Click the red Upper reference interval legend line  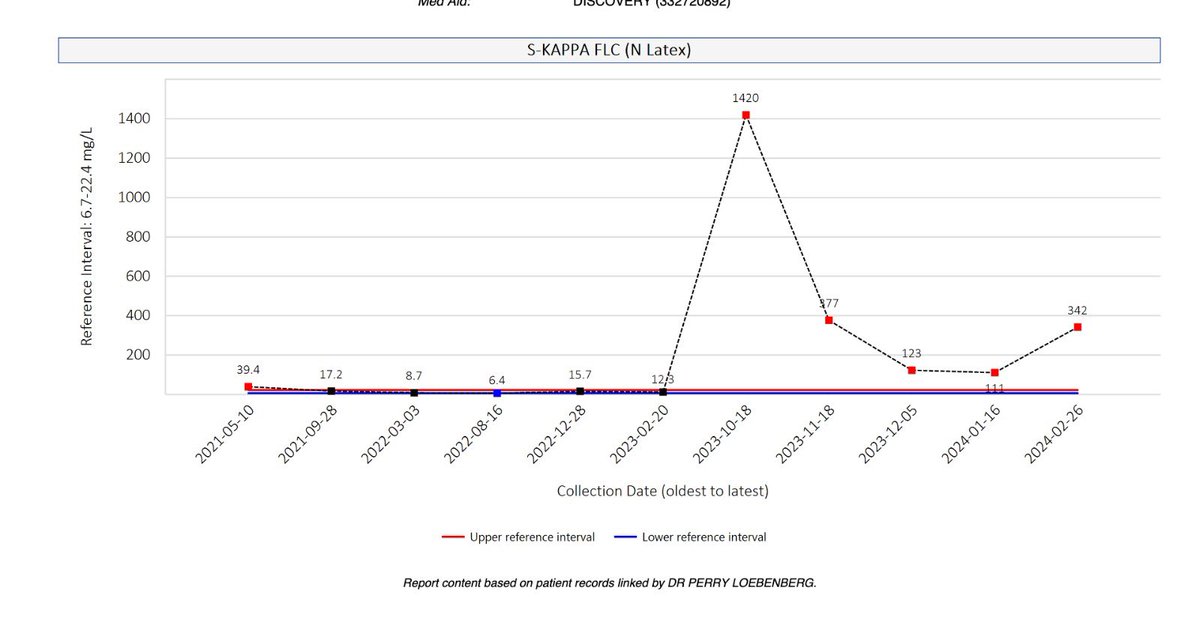point(453,537)
